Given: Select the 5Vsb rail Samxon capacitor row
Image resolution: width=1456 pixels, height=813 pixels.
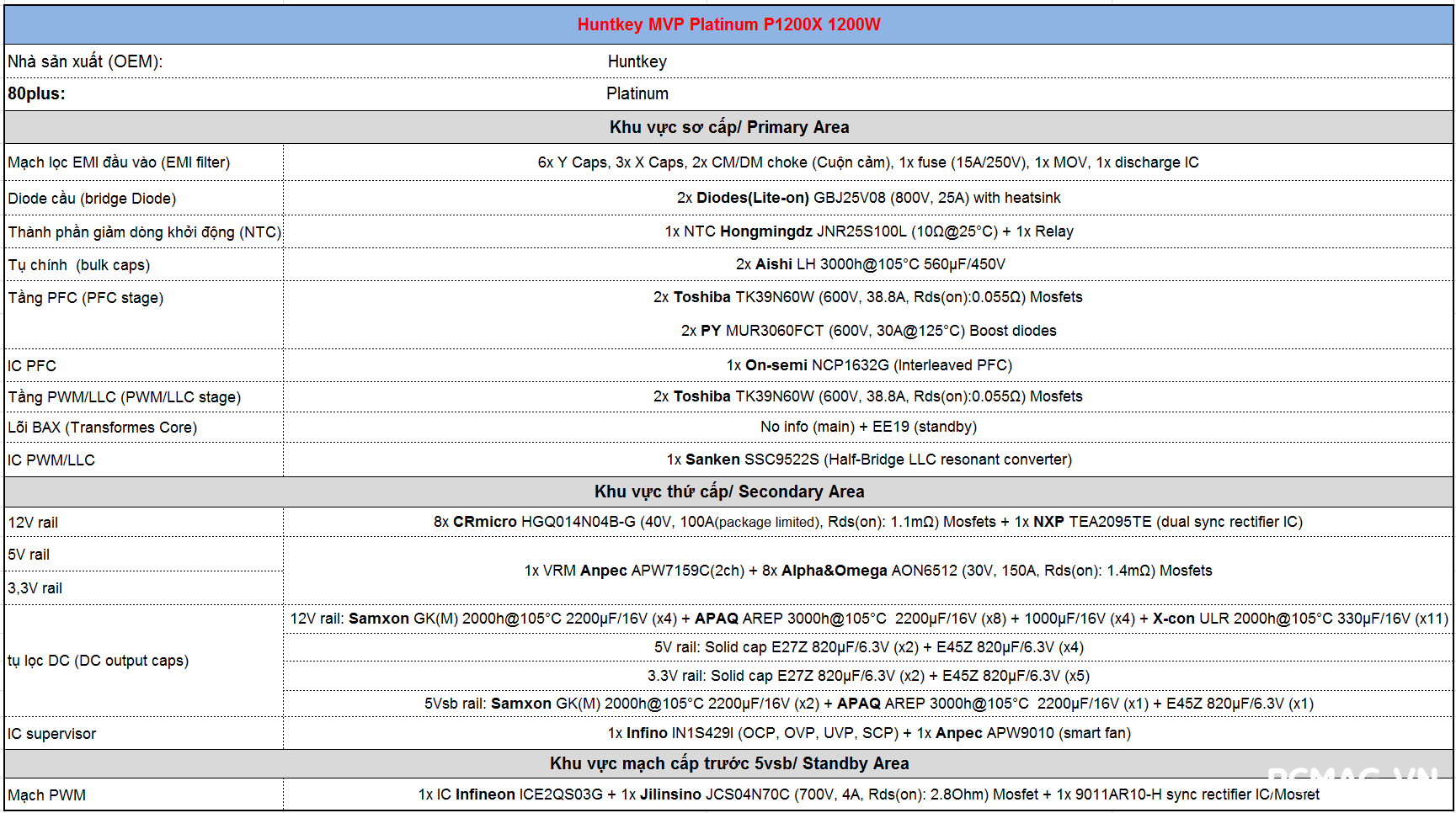Looking at the screenshot, I should point(868,704).
